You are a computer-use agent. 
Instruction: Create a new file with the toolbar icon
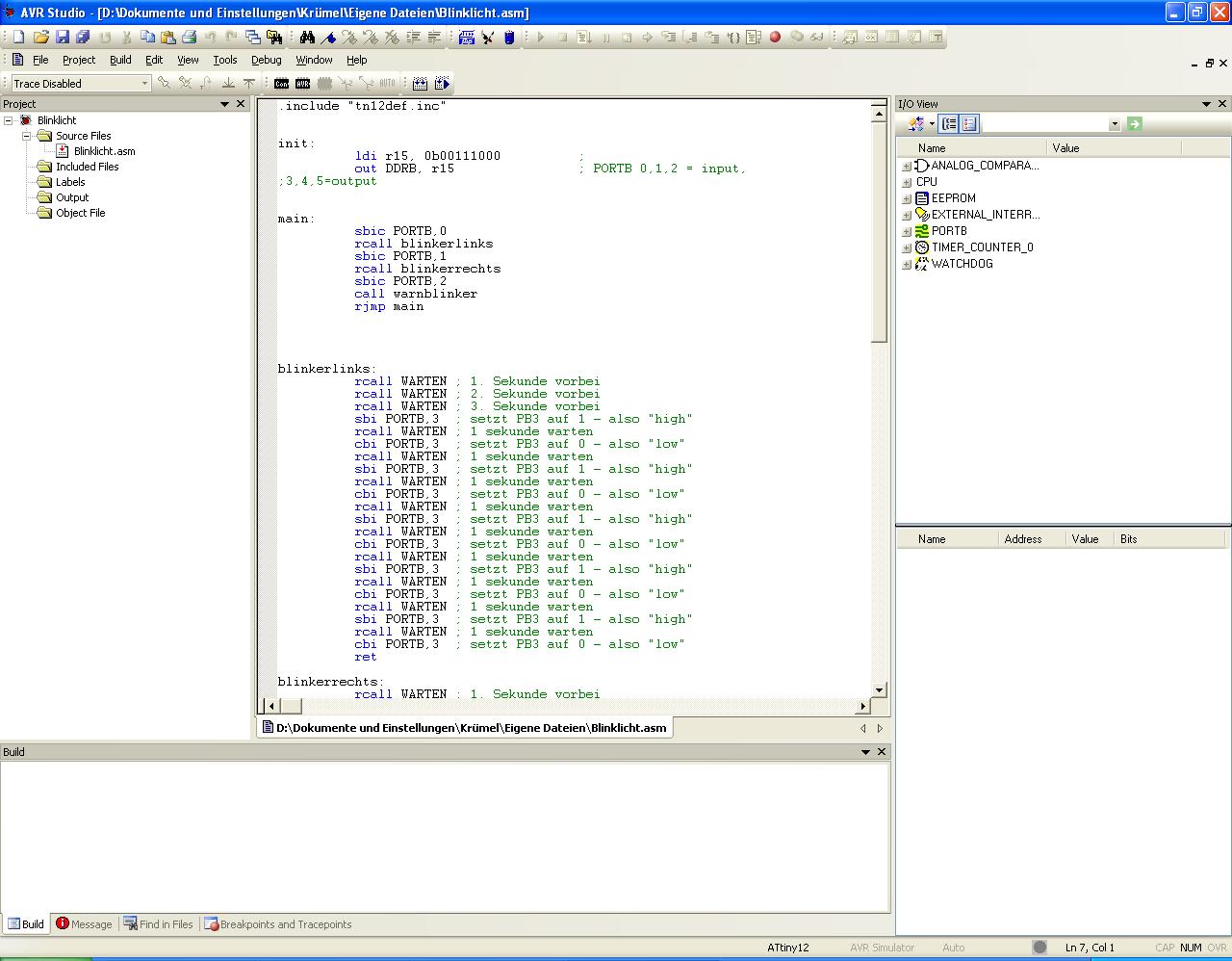coord(18,38)
